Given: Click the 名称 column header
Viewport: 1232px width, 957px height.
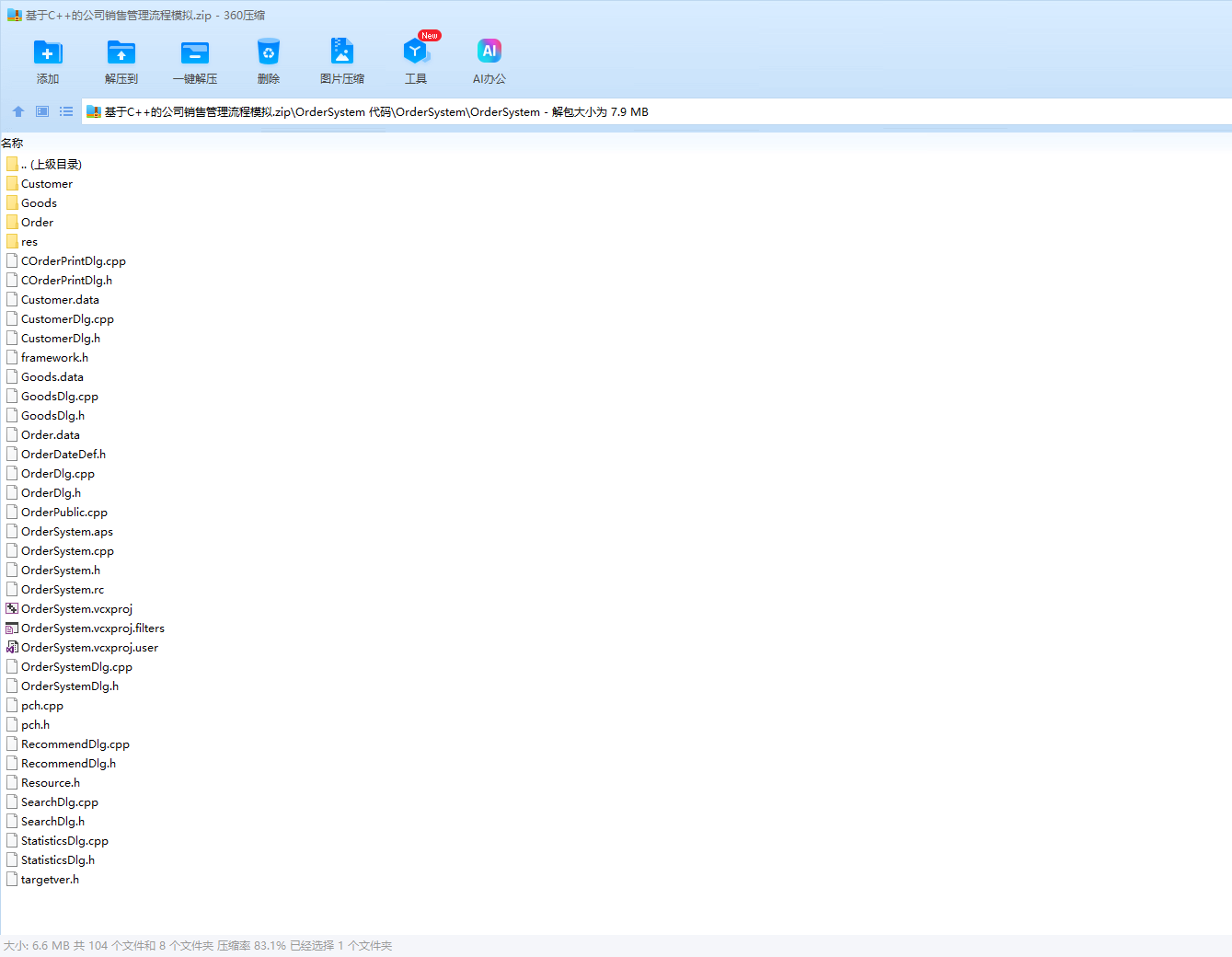Looking at the screenshot, I should pos(12,143).
